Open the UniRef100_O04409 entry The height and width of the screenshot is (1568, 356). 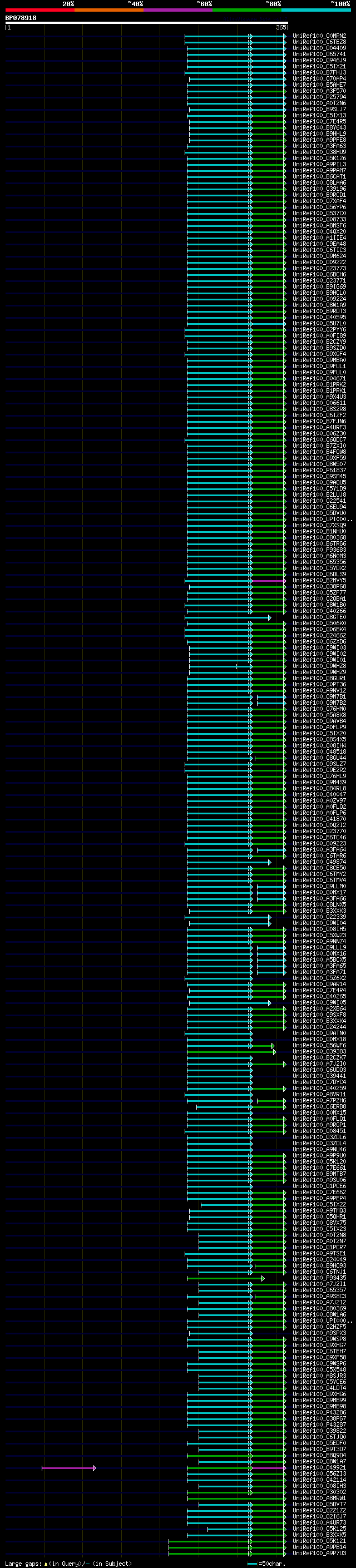(319, 48)
